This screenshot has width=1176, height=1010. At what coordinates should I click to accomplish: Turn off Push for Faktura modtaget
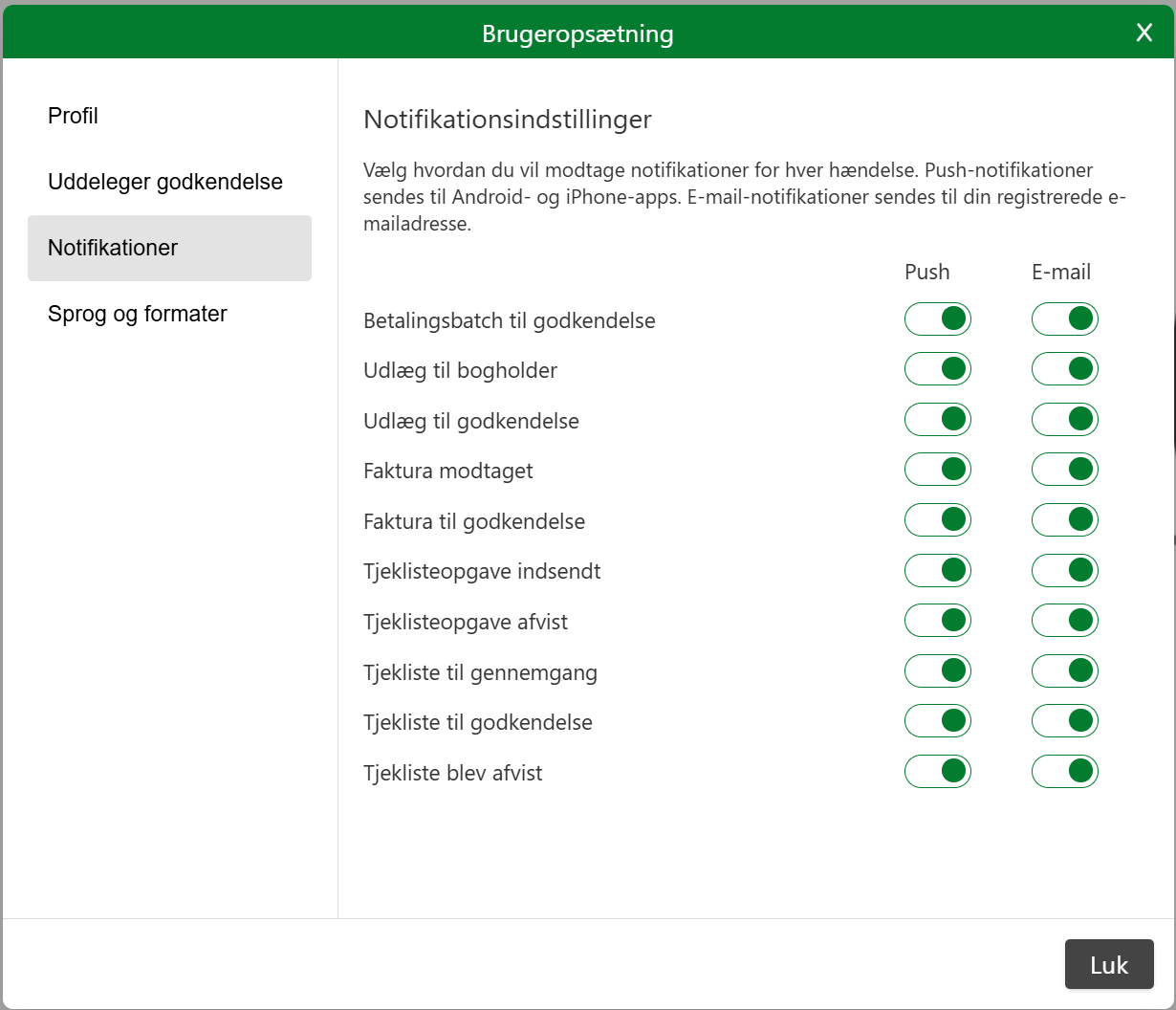pyautogui.click(x=938, y=470)
